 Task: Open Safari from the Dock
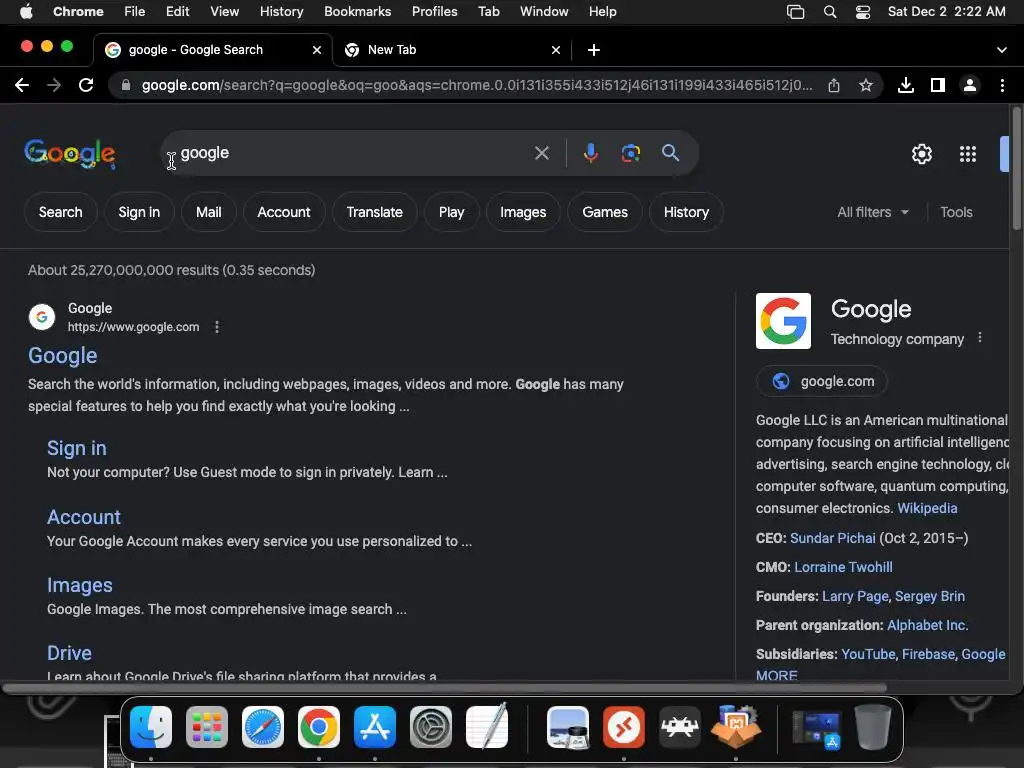tap(263, 727)
